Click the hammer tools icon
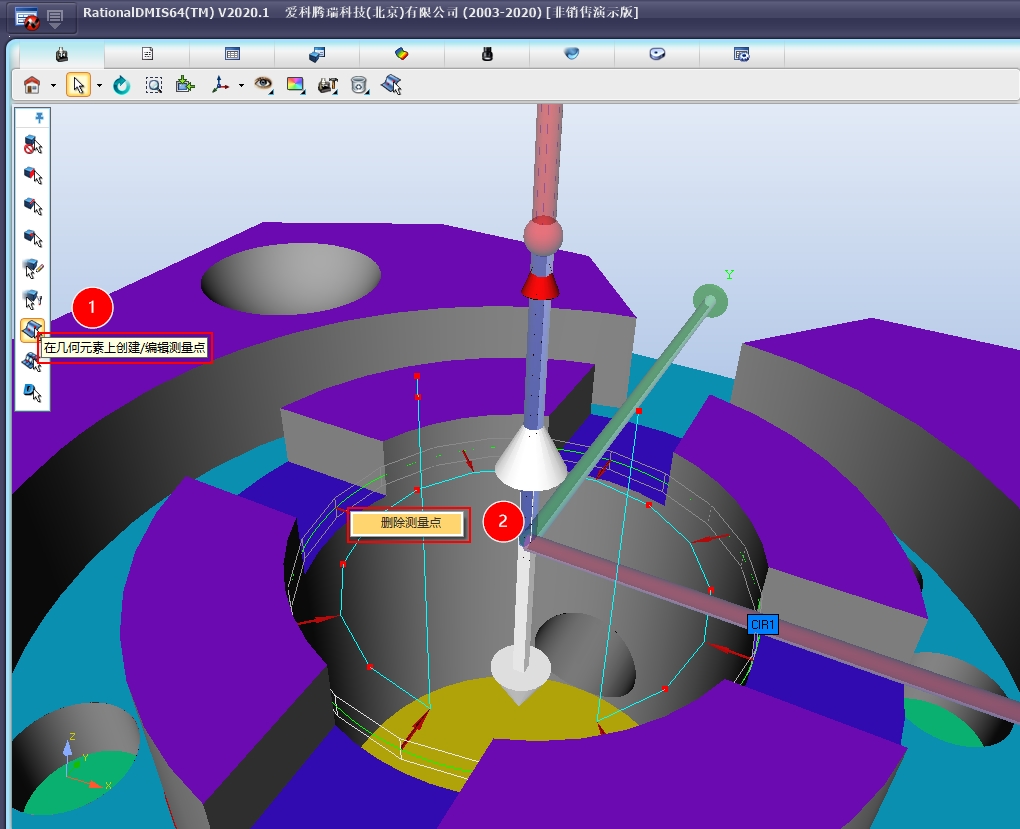Image resolution: width=1020 pixels, height=829 pixels. pos(328,85)
